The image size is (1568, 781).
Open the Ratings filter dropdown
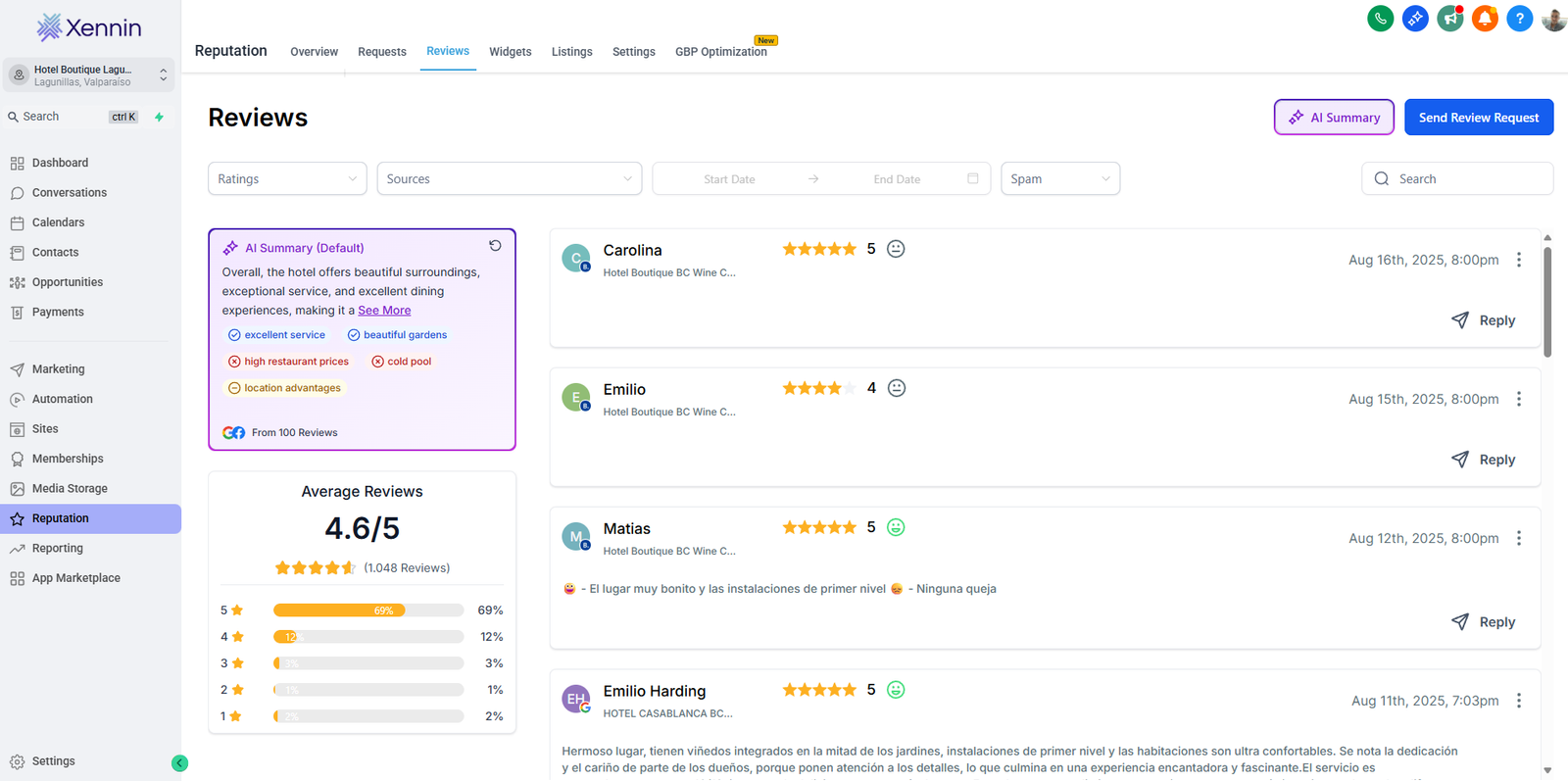[x=287, y=179]
